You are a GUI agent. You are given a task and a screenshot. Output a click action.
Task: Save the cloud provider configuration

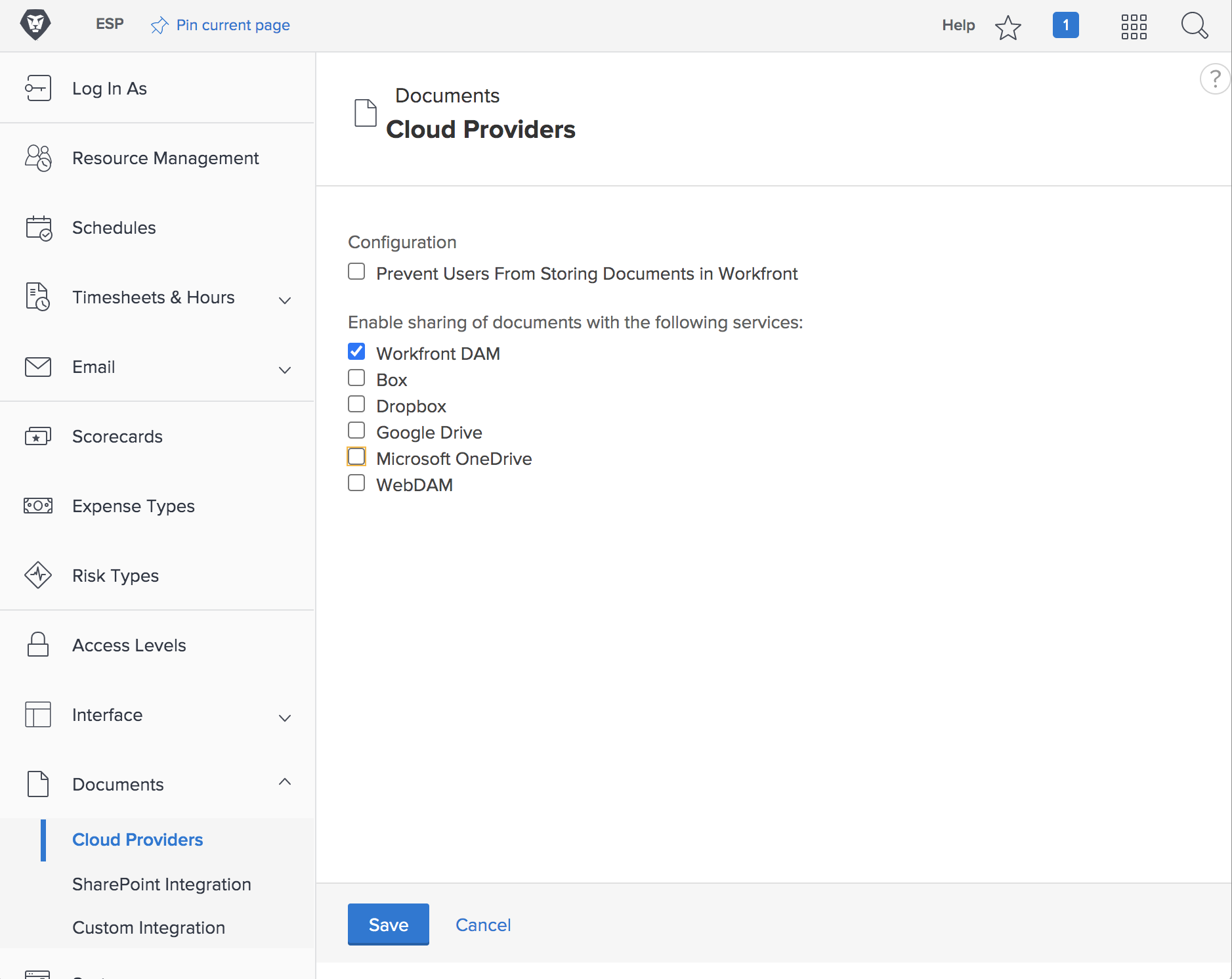click(388, 924)
